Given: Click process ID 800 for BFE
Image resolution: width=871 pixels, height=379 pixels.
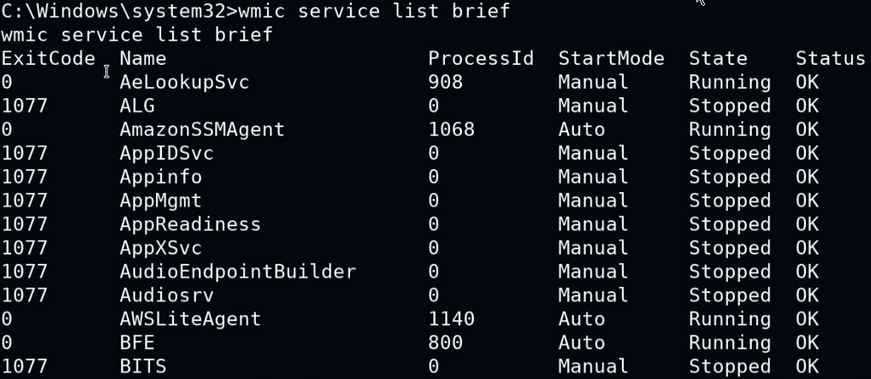Looking at the screenshot, I should (x=445, y=342).
